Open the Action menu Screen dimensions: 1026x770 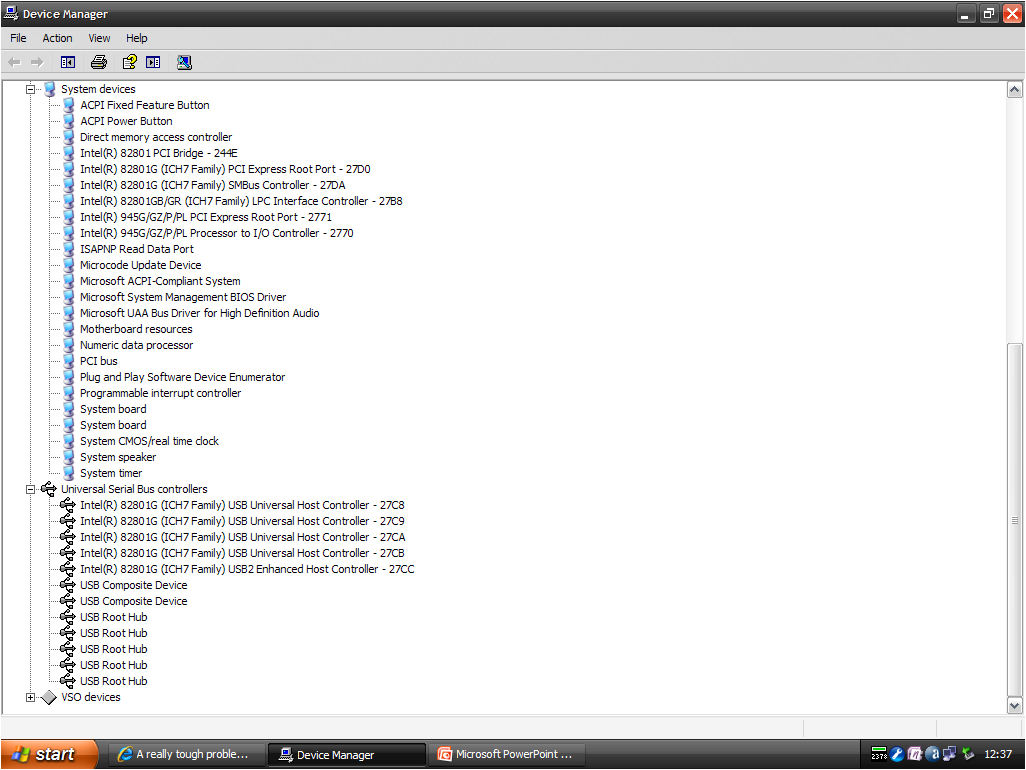[x=58, y=38]
